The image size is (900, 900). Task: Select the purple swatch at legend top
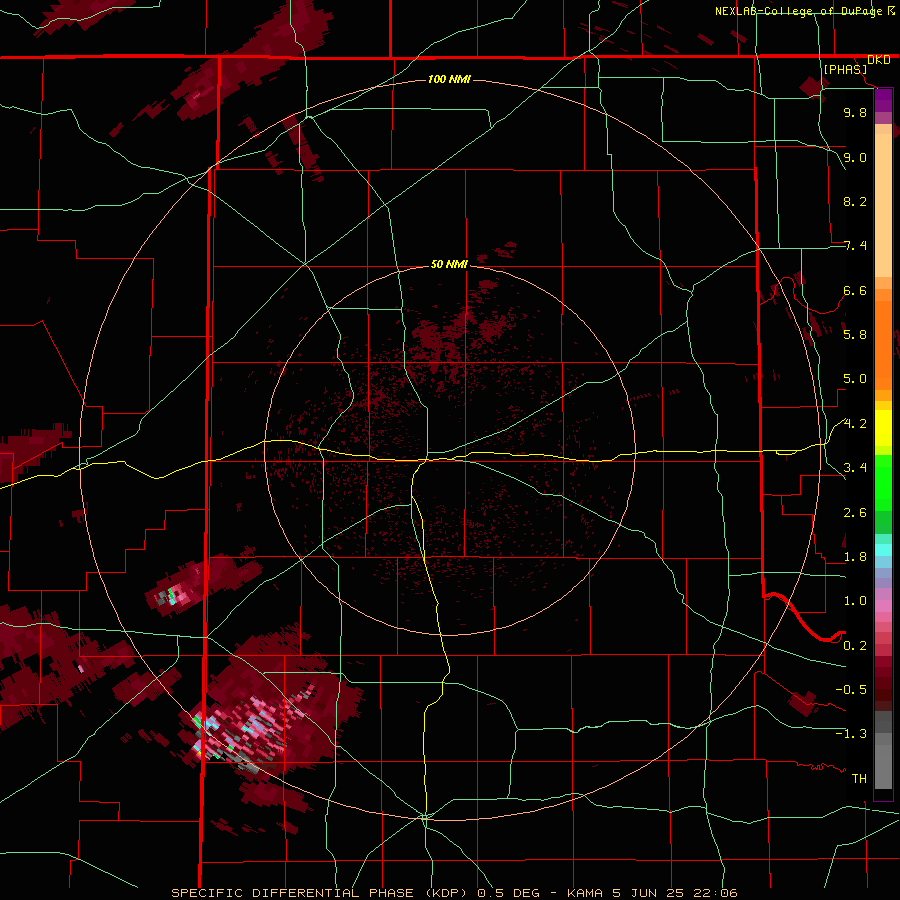(x=883, y=100)
